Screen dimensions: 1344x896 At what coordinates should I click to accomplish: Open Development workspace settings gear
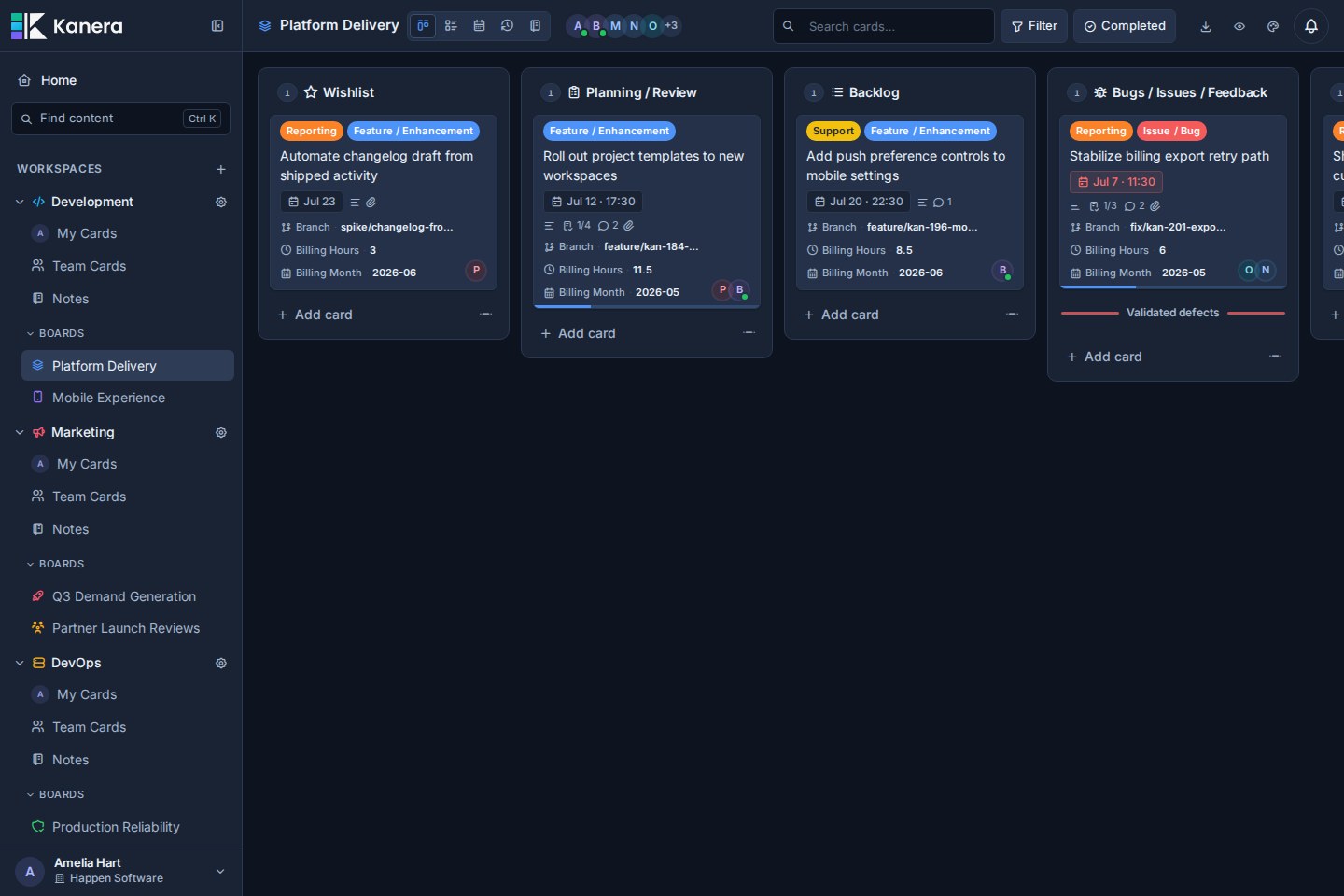point(221,202)
